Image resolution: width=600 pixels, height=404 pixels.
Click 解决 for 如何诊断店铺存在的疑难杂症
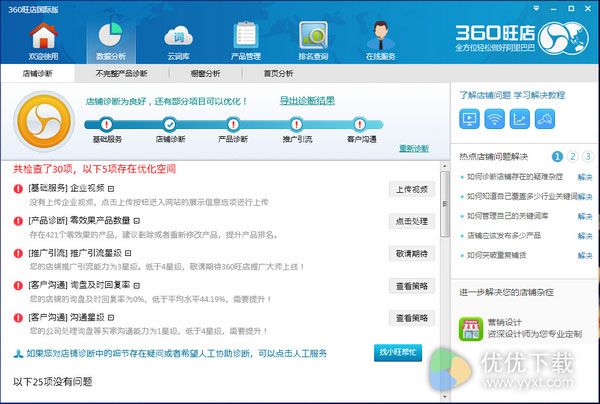click(585, 177)
